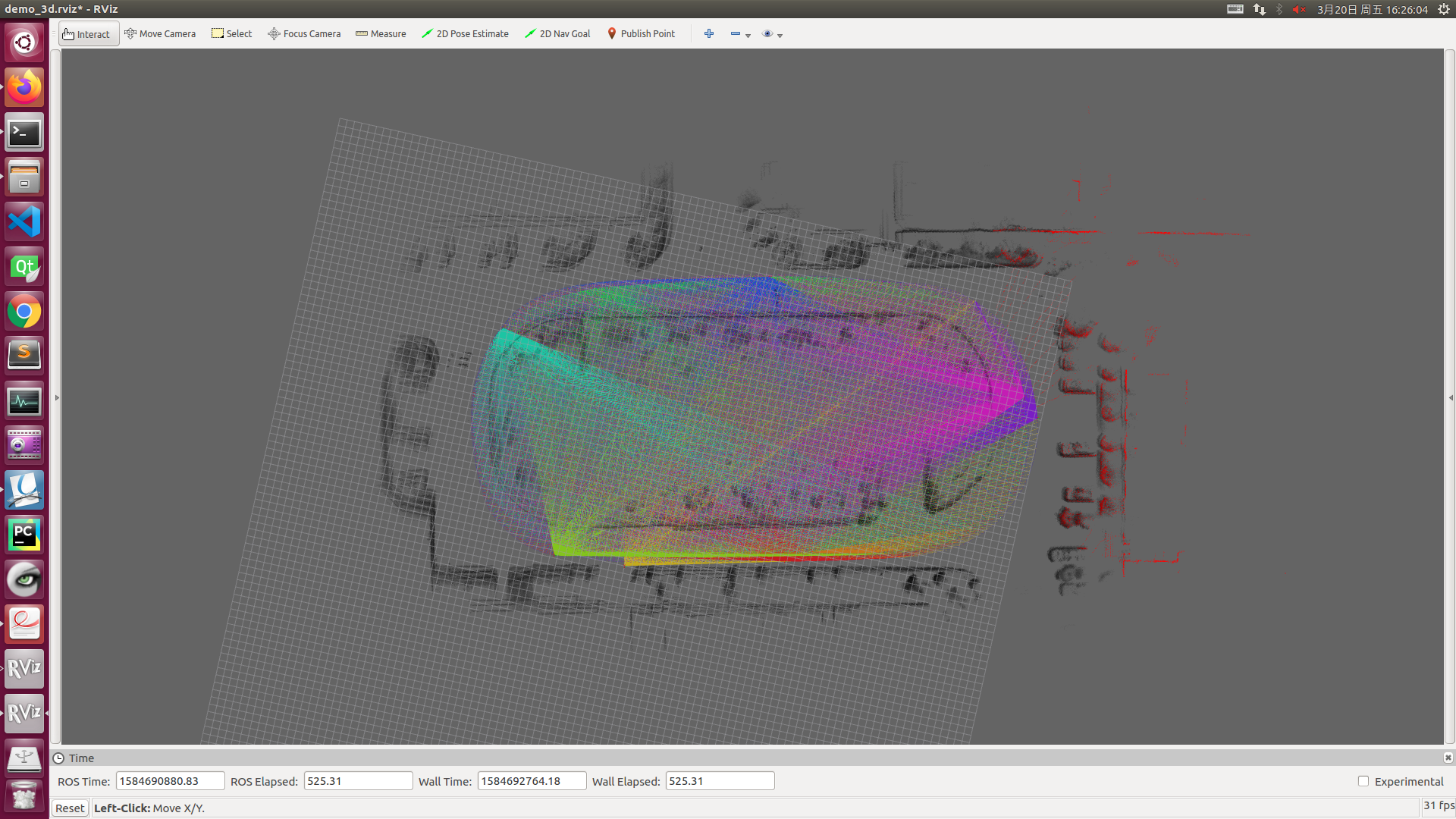Activate the Publish Point tool
The image size is (1456, 819).
pos(641,34)
